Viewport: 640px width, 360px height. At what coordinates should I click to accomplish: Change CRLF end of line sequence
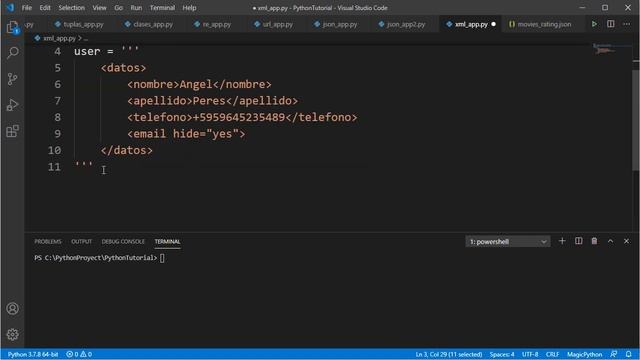point(552,354)
